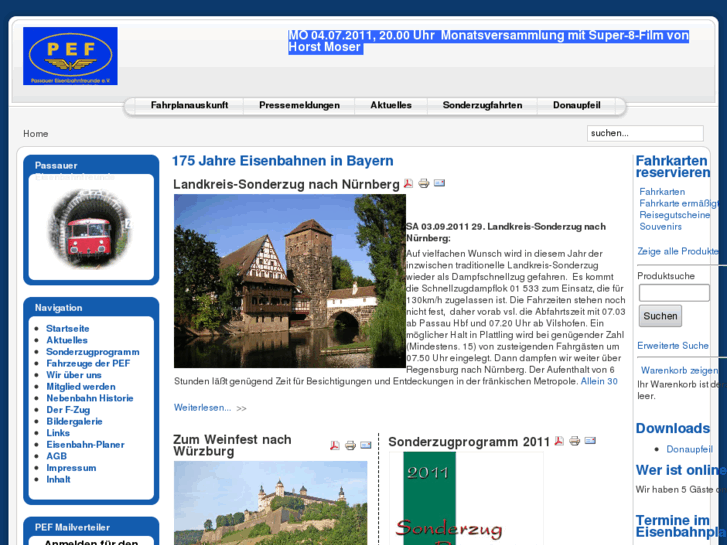The height and width of the screenshot is (545, 727).
Task: Go to Fahrzeuge der PEF
Action: 88,363
